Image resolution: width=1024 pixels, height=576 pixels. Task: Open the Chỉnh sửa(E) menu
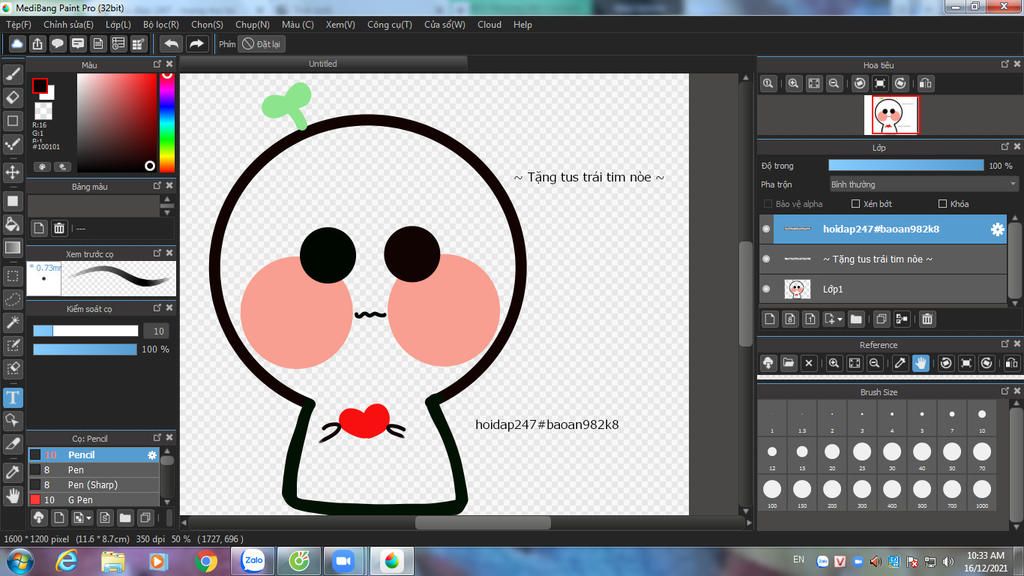(69, 25)
